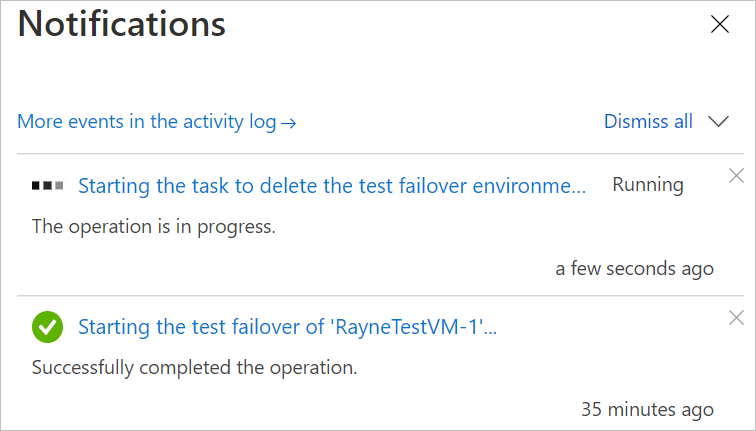Click the 'a few seconds ago' timestamp
The height and width of the screenshot is (431, 756).
pos(634,268)
